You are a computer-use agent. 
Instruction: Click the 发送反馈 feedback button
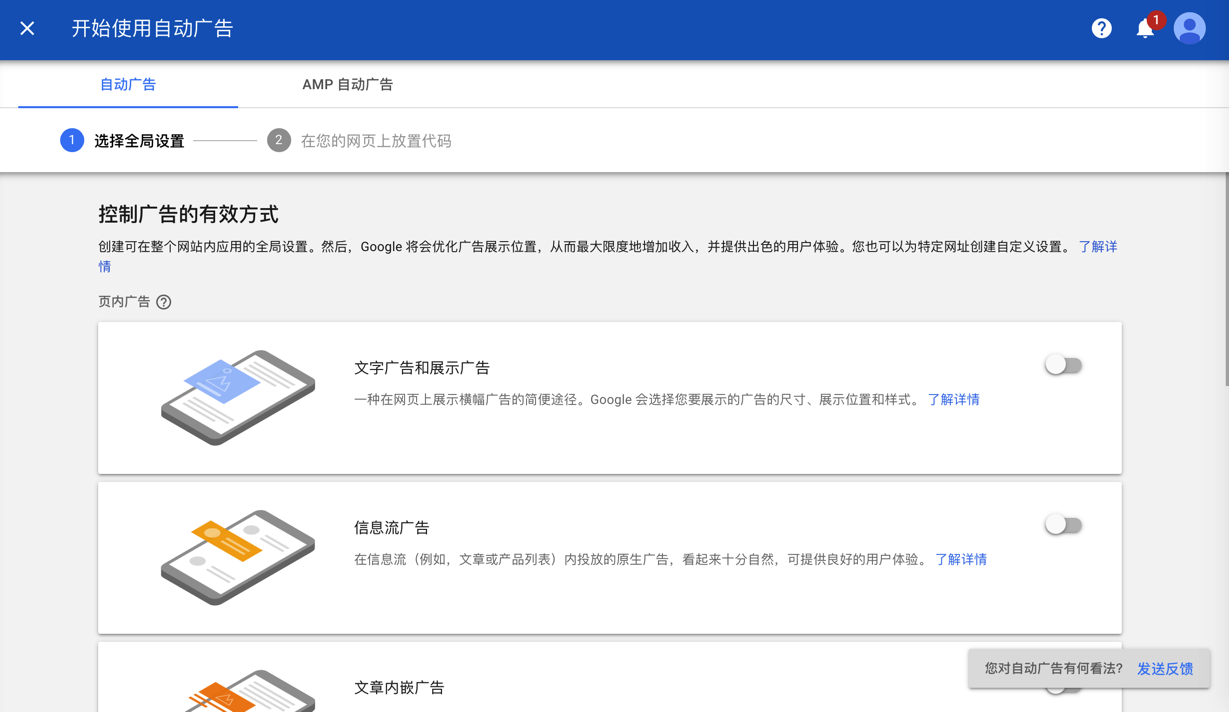pyautogui.click(x=1165, y=669)
